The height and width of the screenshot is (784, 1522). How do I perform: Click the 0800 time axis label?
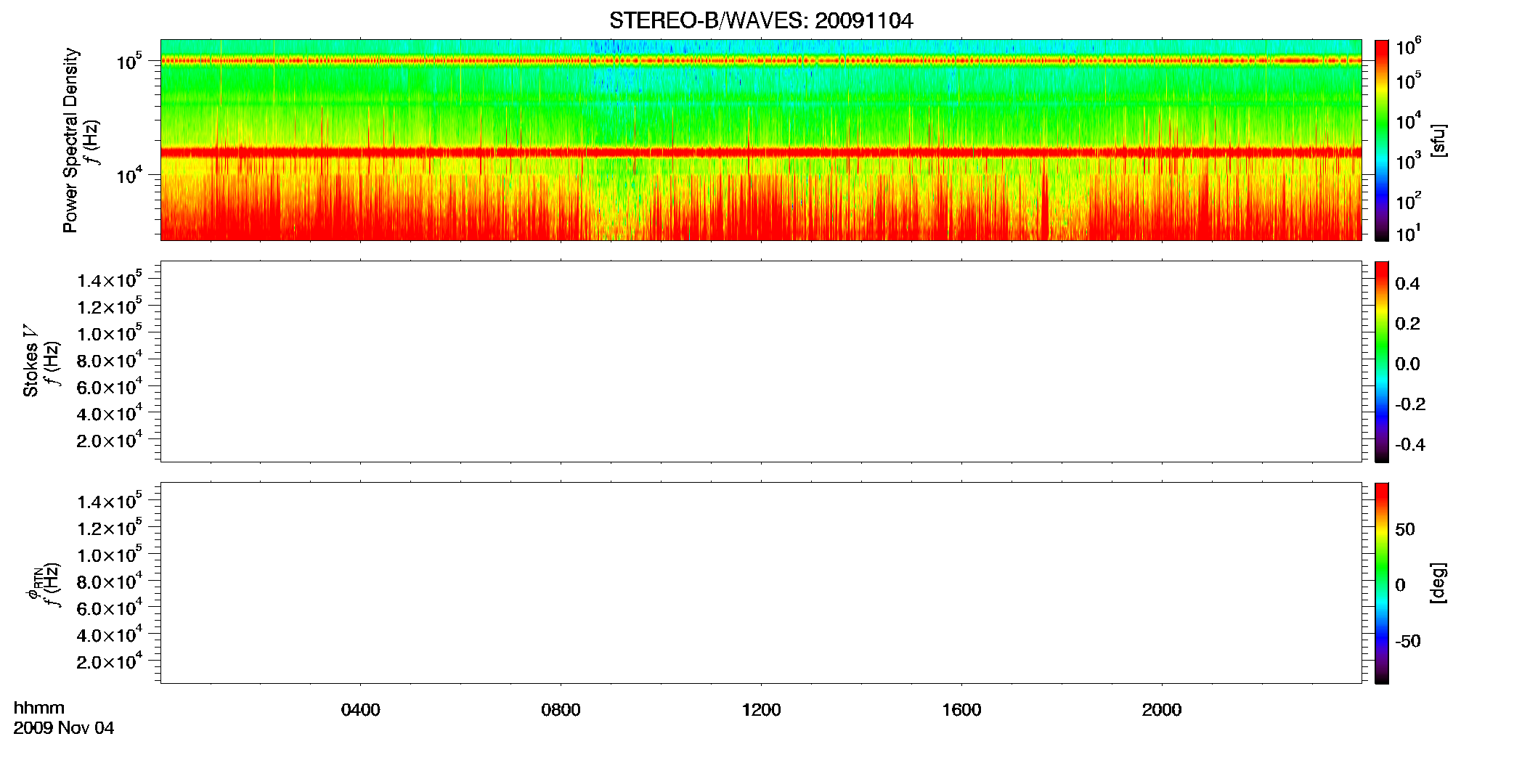pos(561,710)
